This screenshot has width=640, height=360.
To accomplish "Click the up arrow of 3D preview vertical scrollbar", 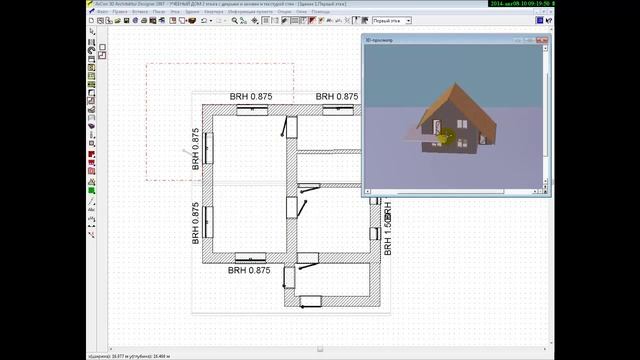I will click(x=545, y=48).
